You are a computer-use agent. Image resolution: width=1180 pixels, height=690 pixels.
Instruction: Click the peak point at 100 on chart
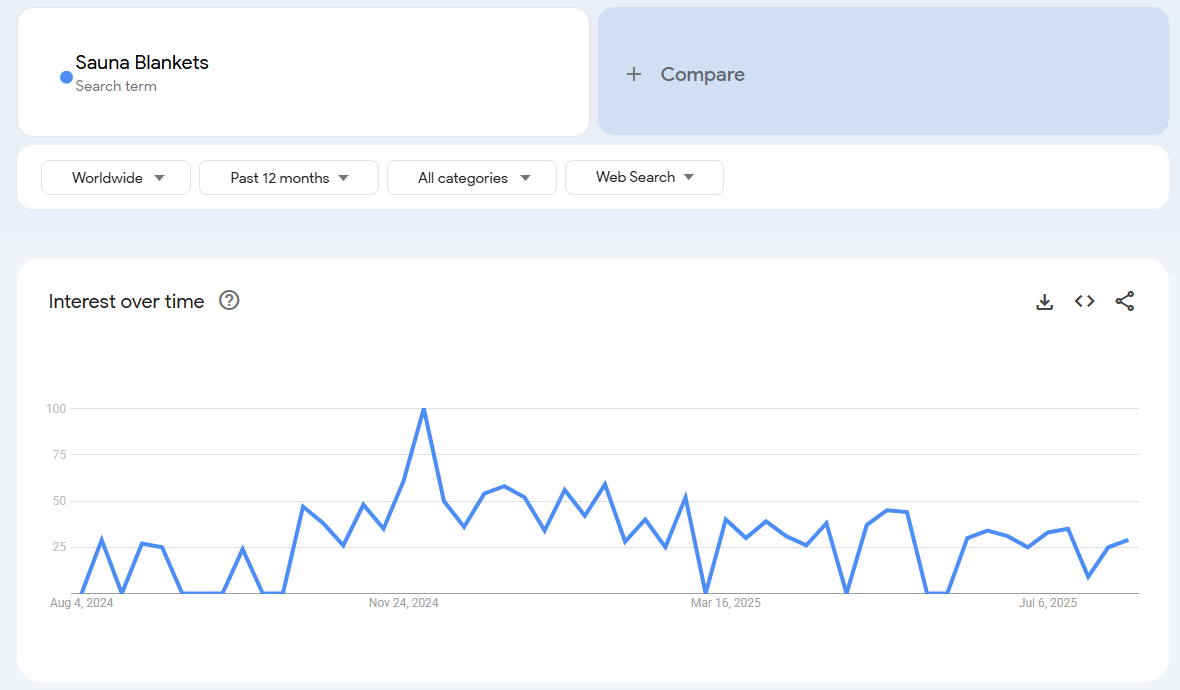(424, 409)
